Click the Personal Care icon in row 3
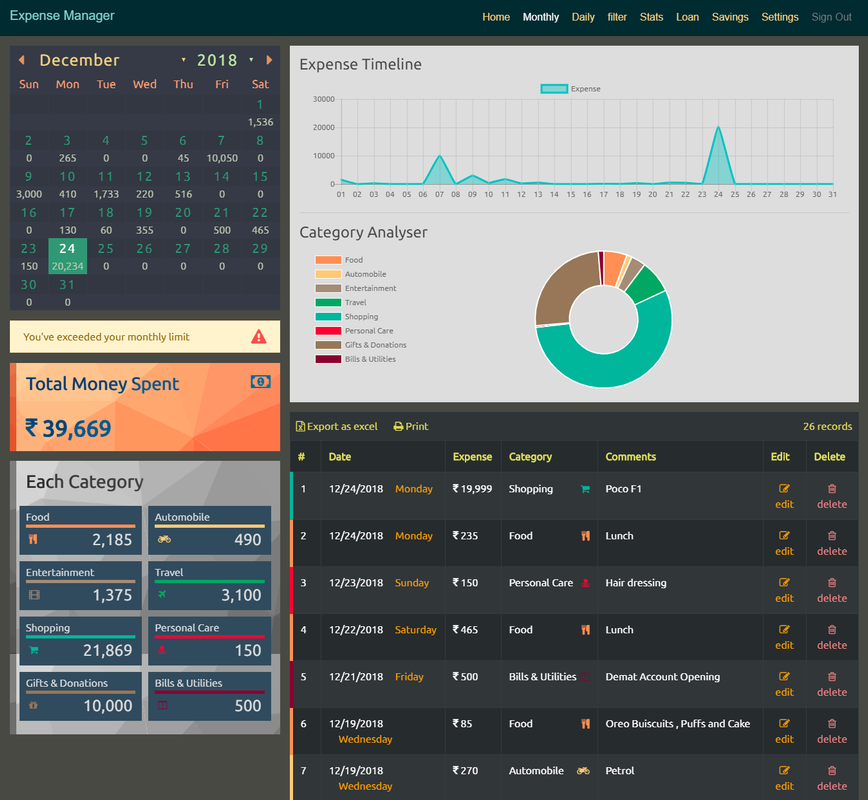The height and width of the screenshot is (800, 868). 586,583
